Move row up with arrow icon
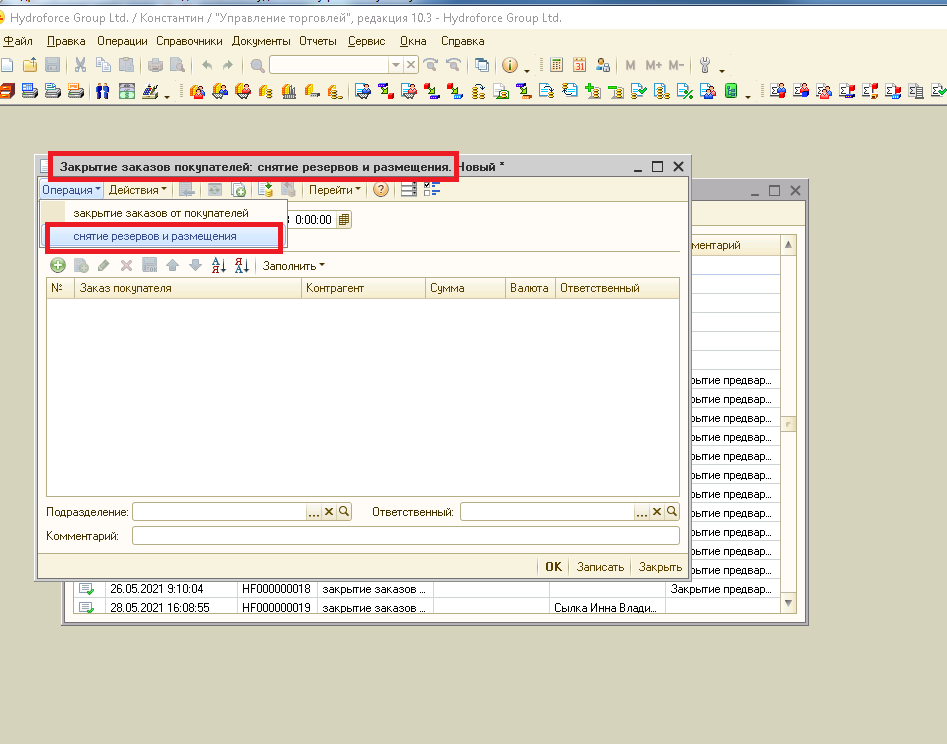Screen dimensions: 947x744 172,265
